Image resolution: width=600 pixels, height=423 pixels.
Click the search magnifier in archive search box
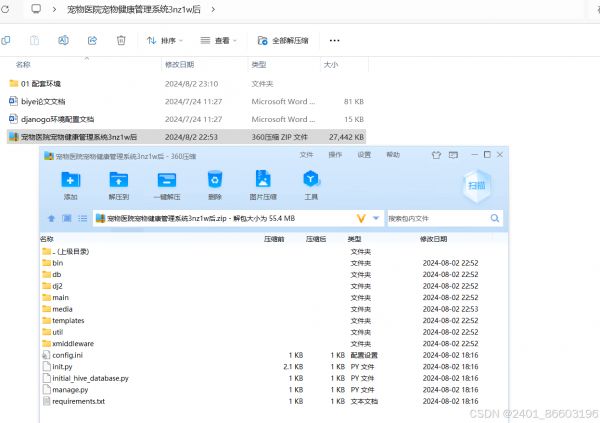(495, 218)
